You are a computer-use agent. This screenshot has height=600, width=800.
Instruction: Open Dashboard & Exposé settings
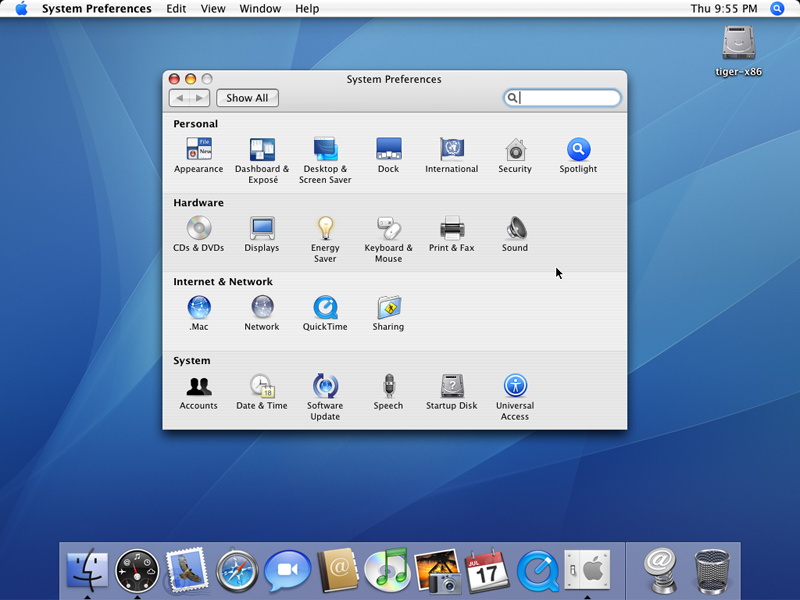[x=262, y=150]
